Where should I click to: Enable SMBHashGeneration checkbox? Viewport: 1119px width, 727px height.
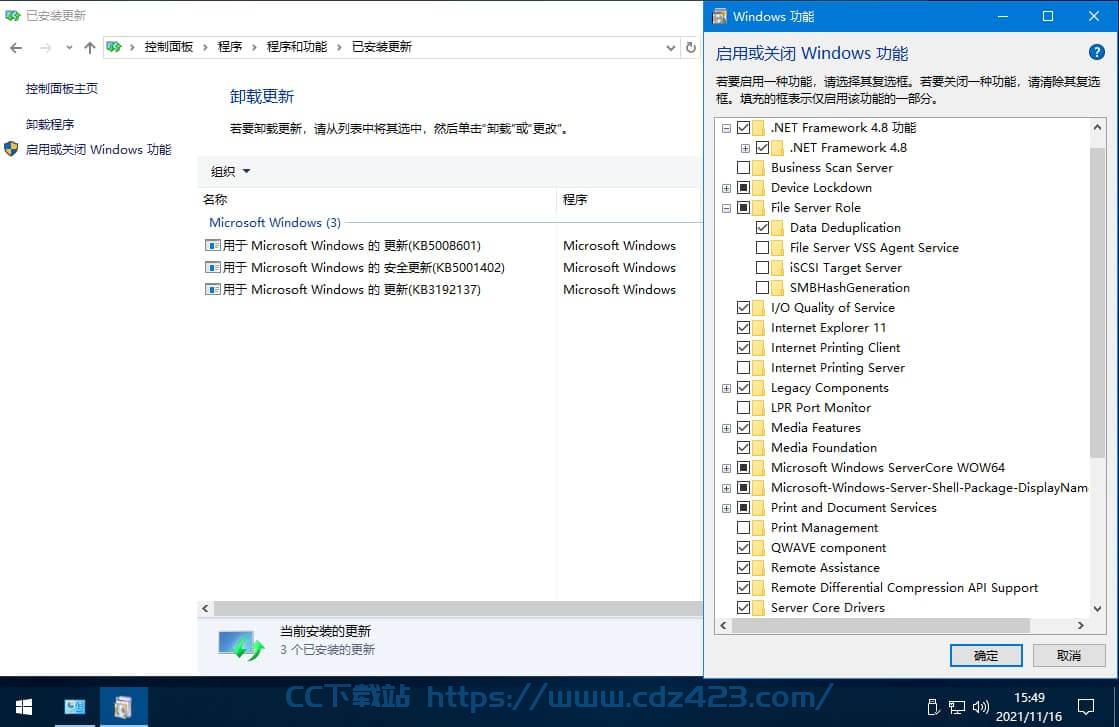pyautogui.click(x=762, y=288)
